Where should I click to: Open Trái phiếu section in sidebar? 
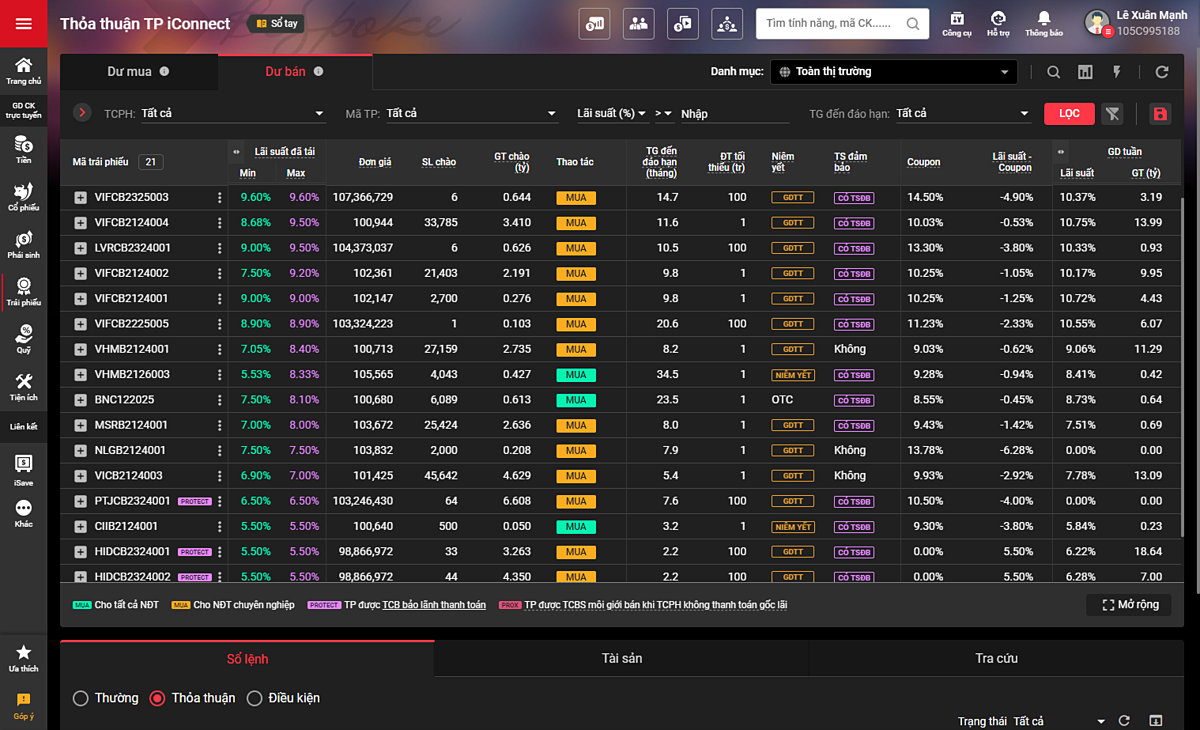(23, 291)
